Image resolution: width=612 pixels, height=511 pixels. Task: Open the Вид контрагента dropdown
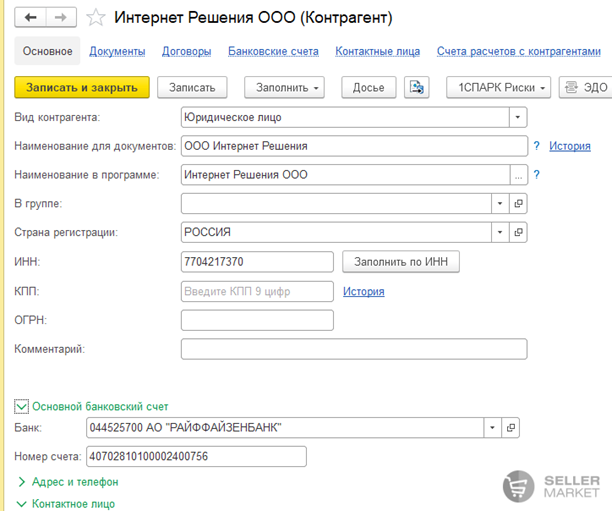click(x=517, y=117)
